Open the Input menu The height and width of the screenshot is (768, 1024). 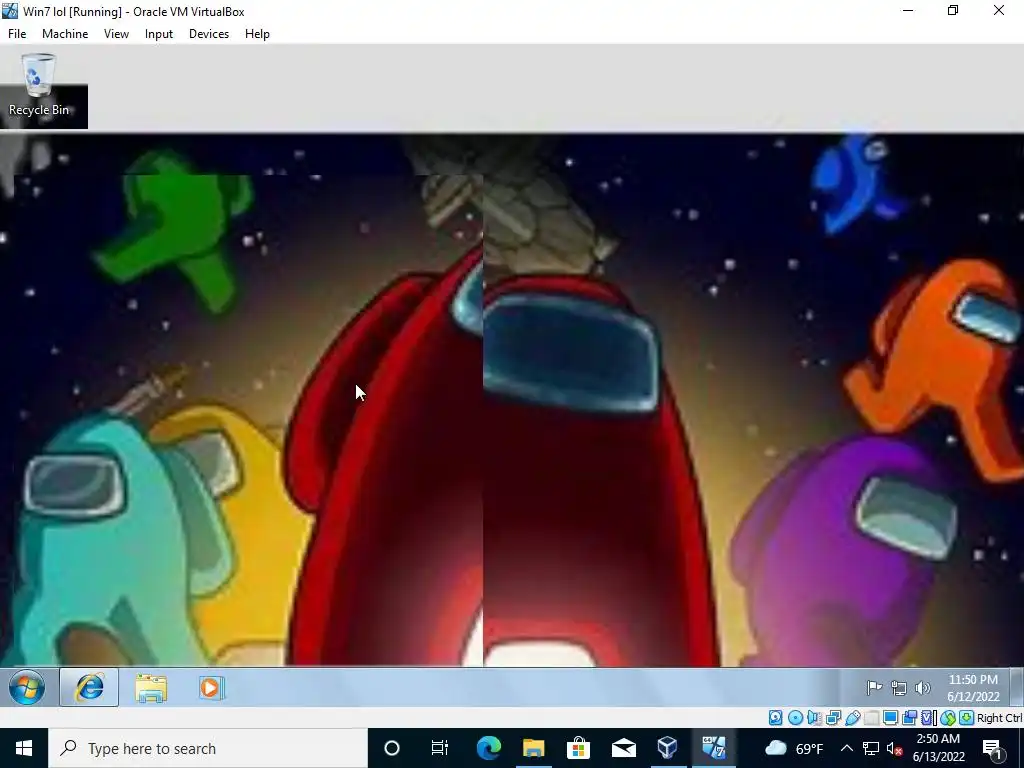pos(159,34)
